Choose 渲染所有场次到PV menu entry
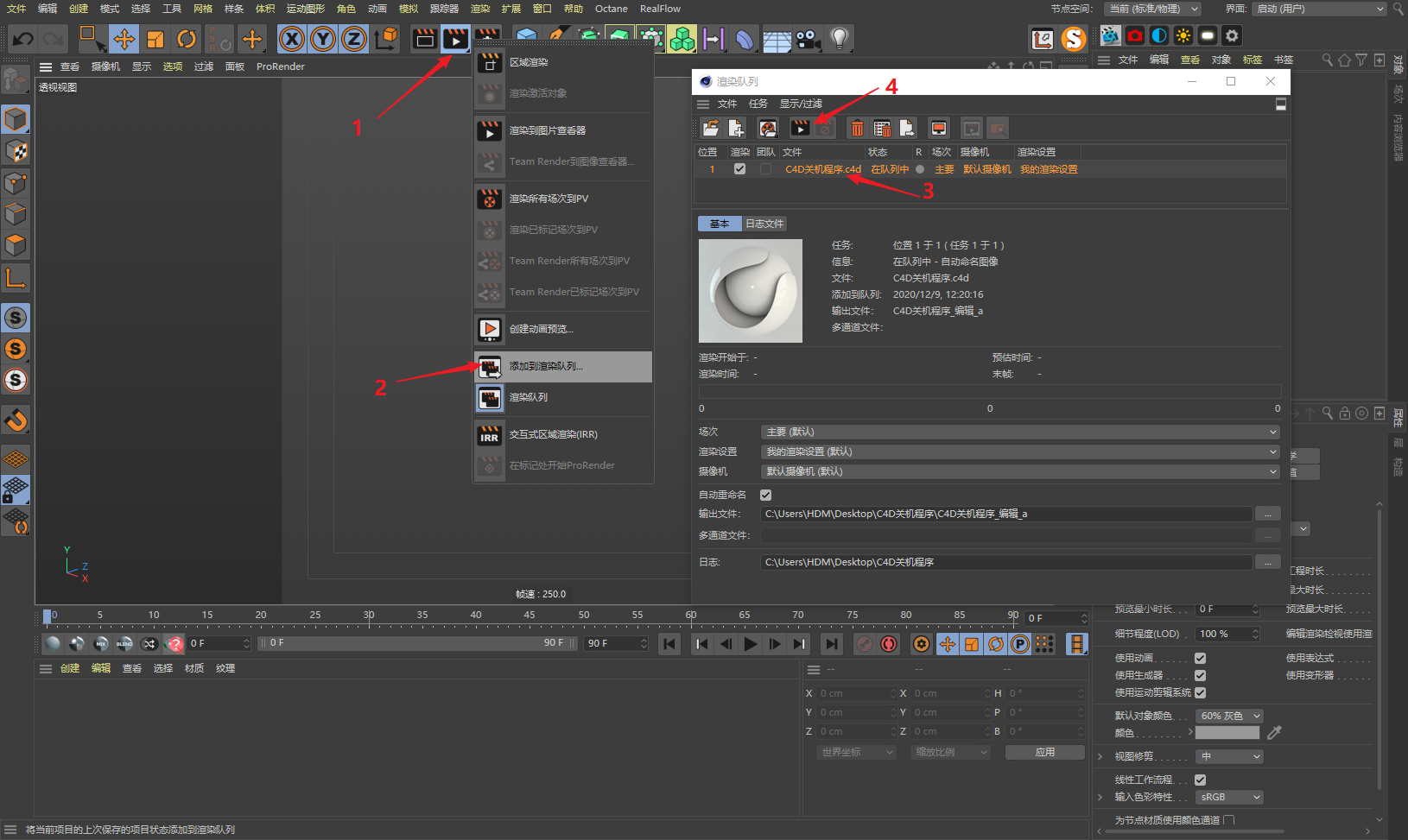 tap(563, 199)
